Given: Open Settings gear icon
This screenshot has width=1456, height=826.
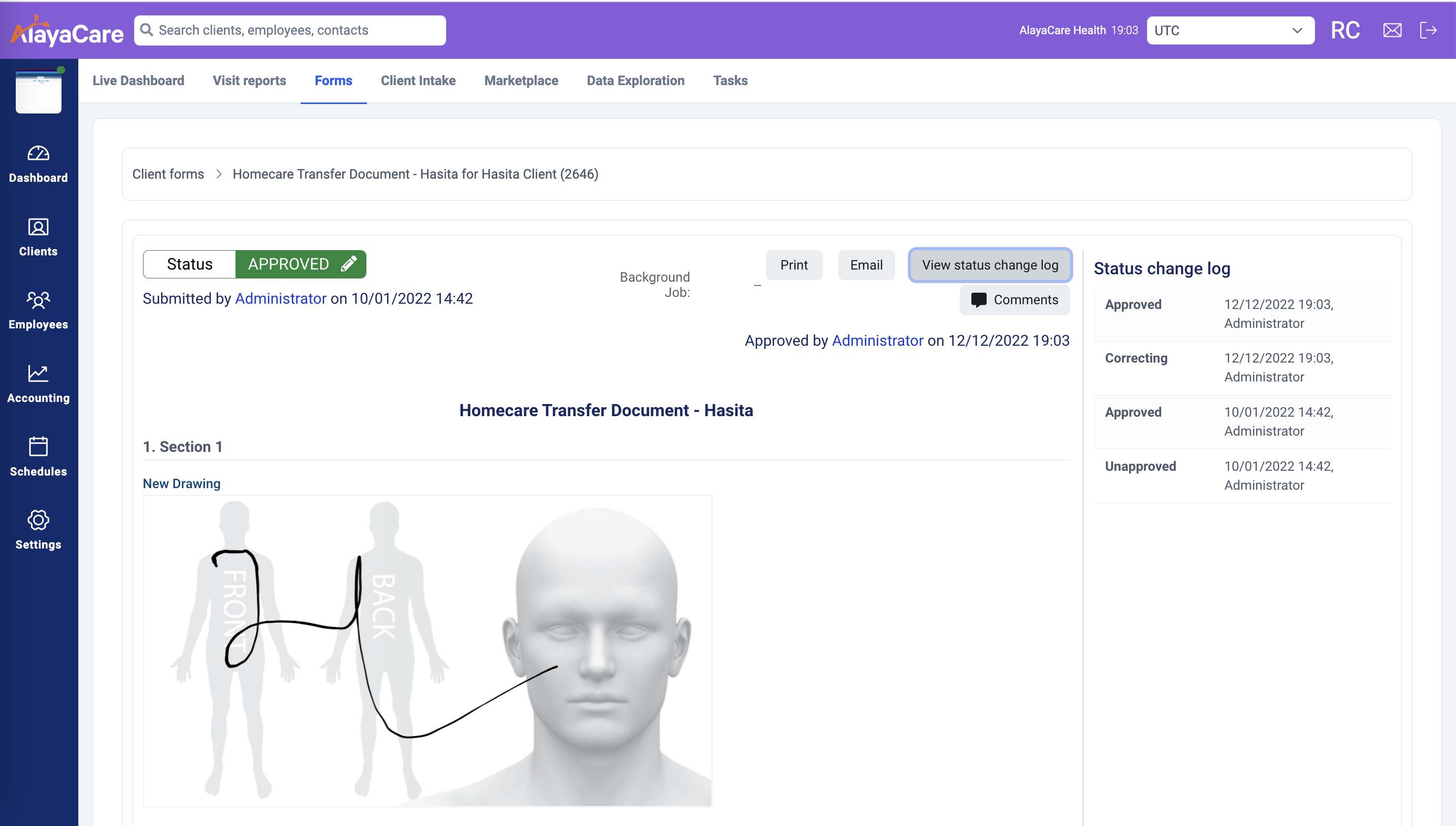Looking at the screenshot, I should point(38,520).
